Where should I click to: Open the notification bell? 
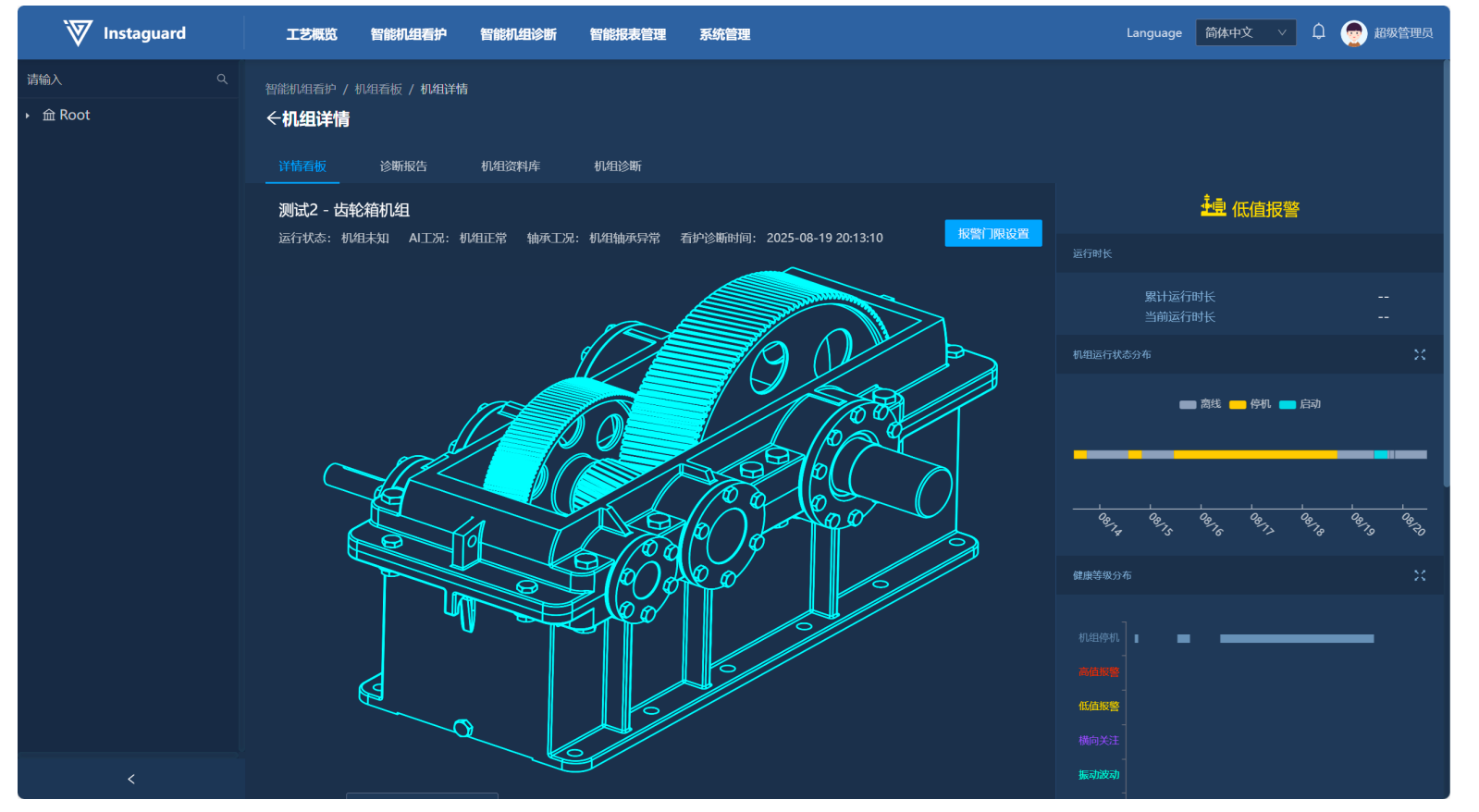1318,32
